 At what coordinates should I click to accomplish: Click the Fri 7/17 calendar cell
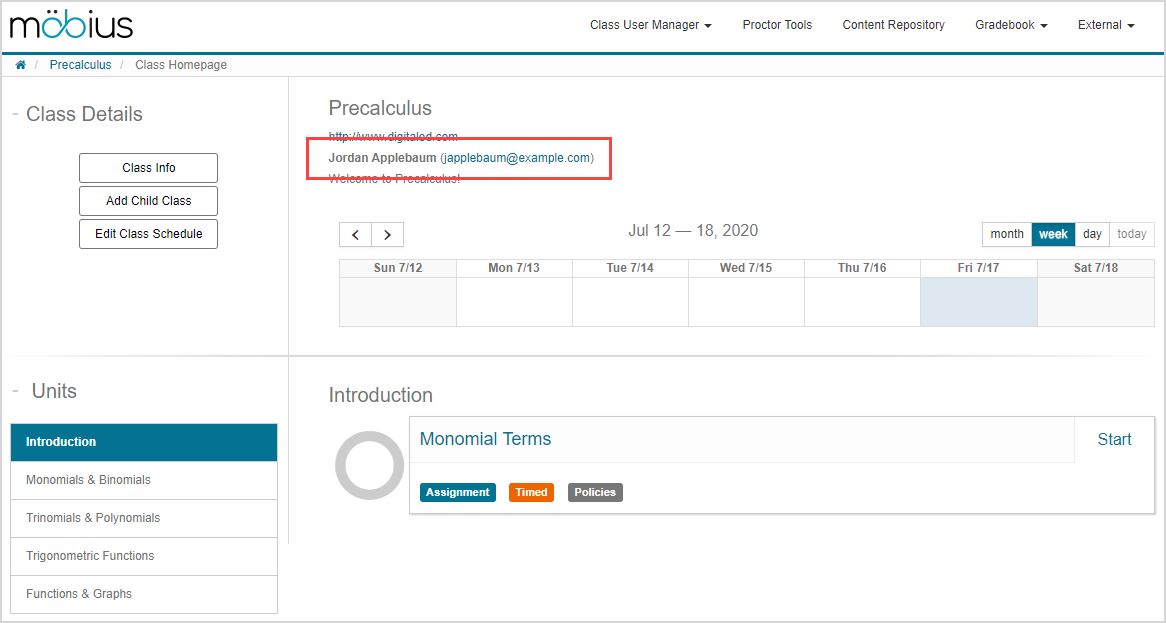[978, 302]
